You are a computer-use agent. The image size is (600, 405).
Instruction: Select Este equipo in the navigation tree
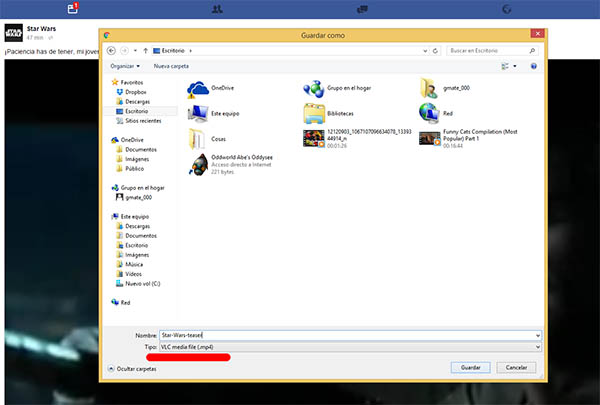click(x=135, y=216)
